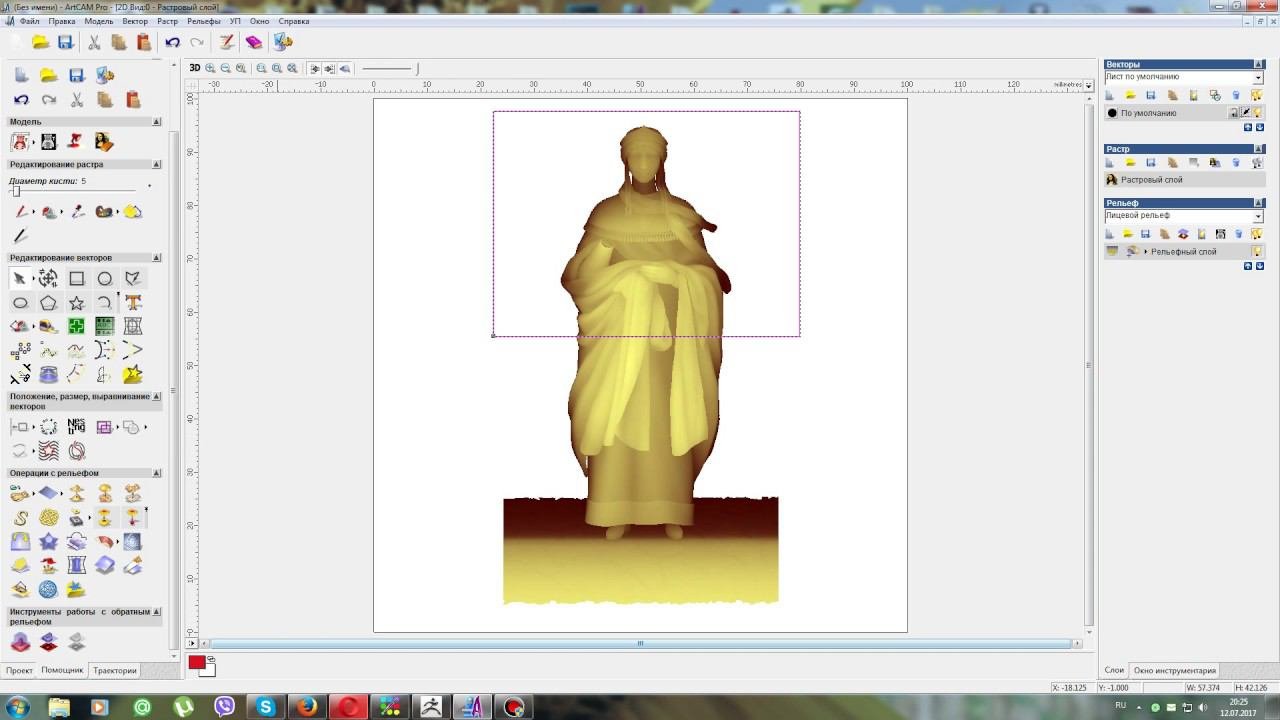Image resolution: width=1280 pixels, height=720 pixels.
Task: Open the Рельефы menu
Action: 203,21
